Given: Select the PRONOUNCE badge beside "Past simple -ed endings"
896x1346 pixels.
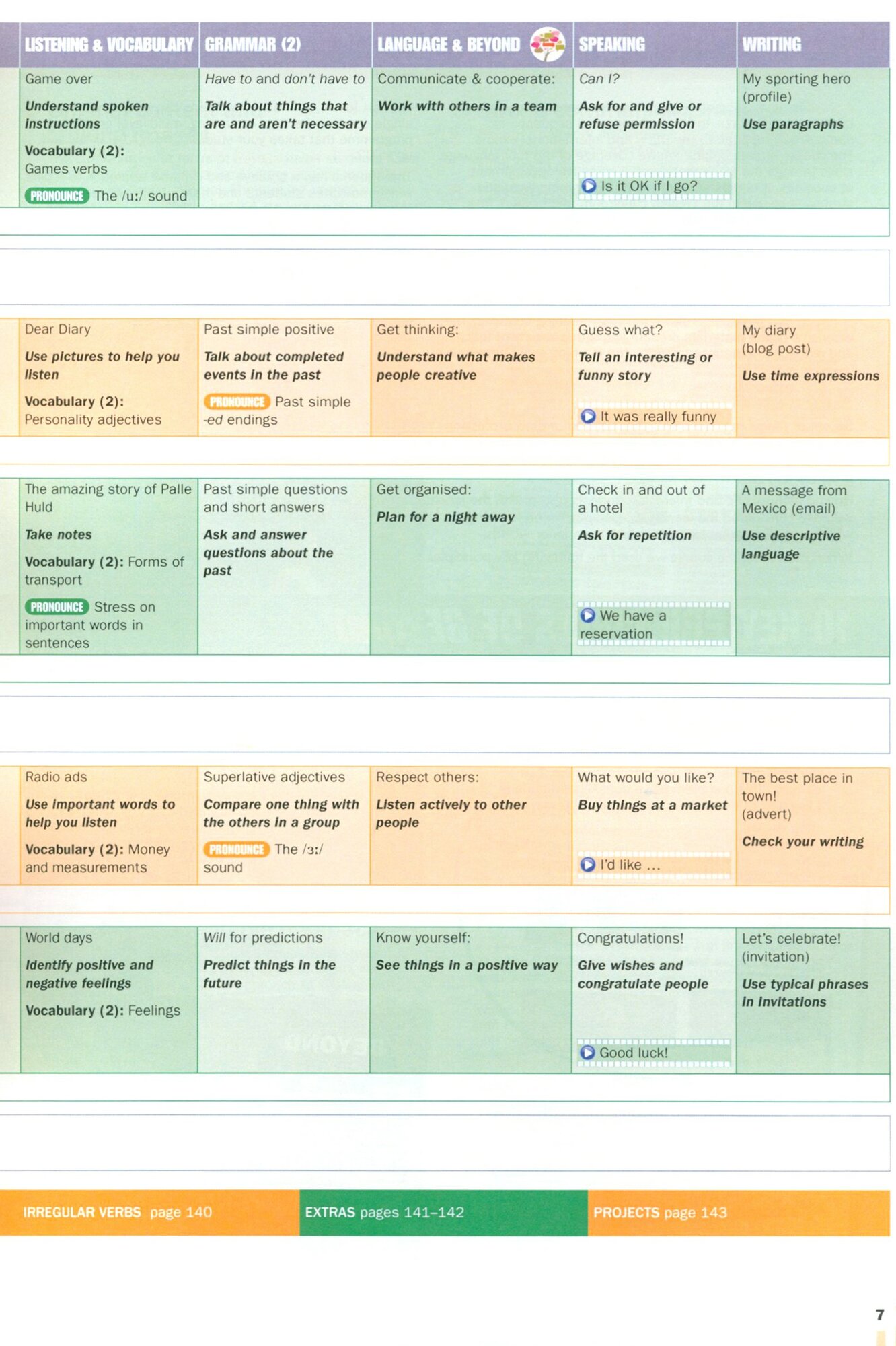Looking at the screenshot, I should click(237, 402).
